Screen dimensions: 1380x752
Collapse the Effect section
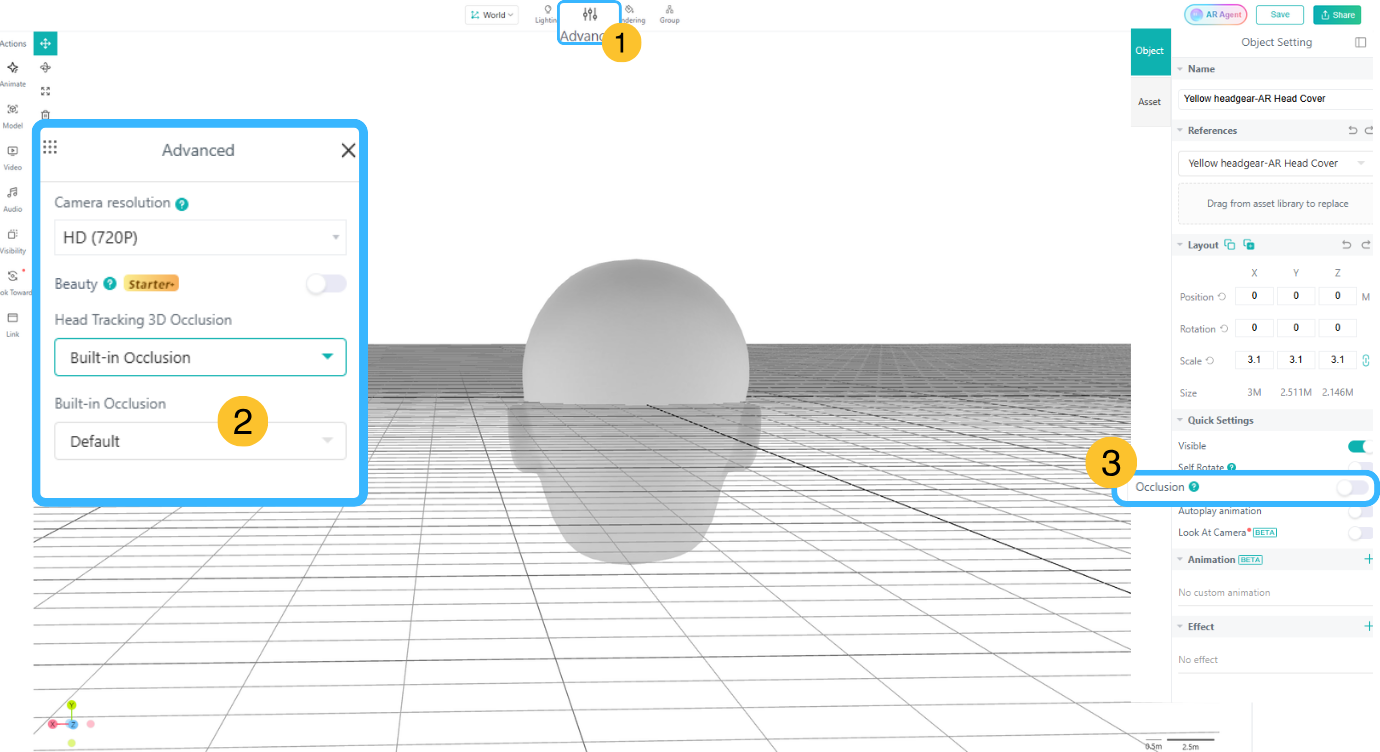1179,627
